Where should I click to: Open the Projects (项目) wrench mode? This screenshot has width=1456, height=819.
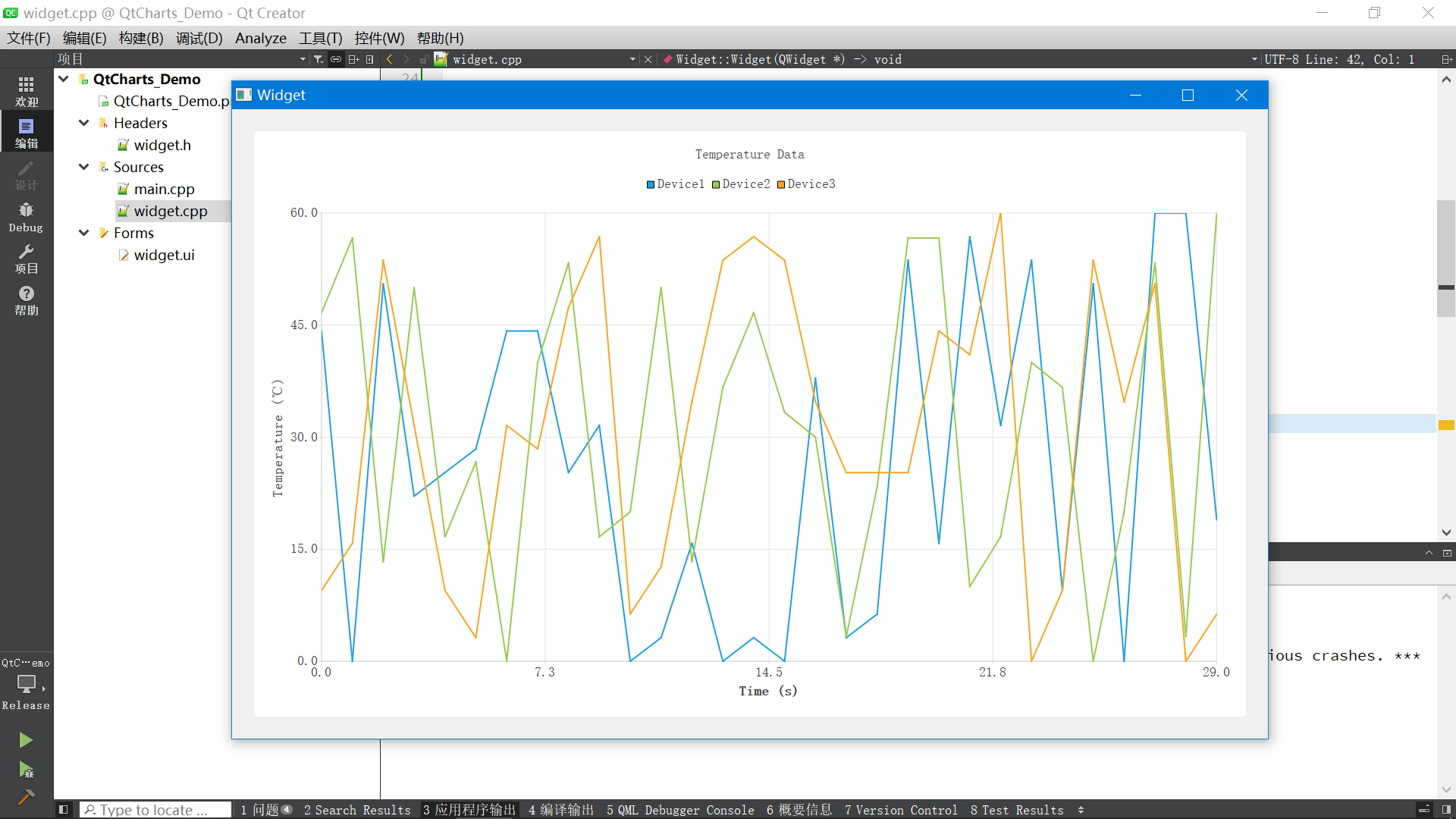coord(26,258)
